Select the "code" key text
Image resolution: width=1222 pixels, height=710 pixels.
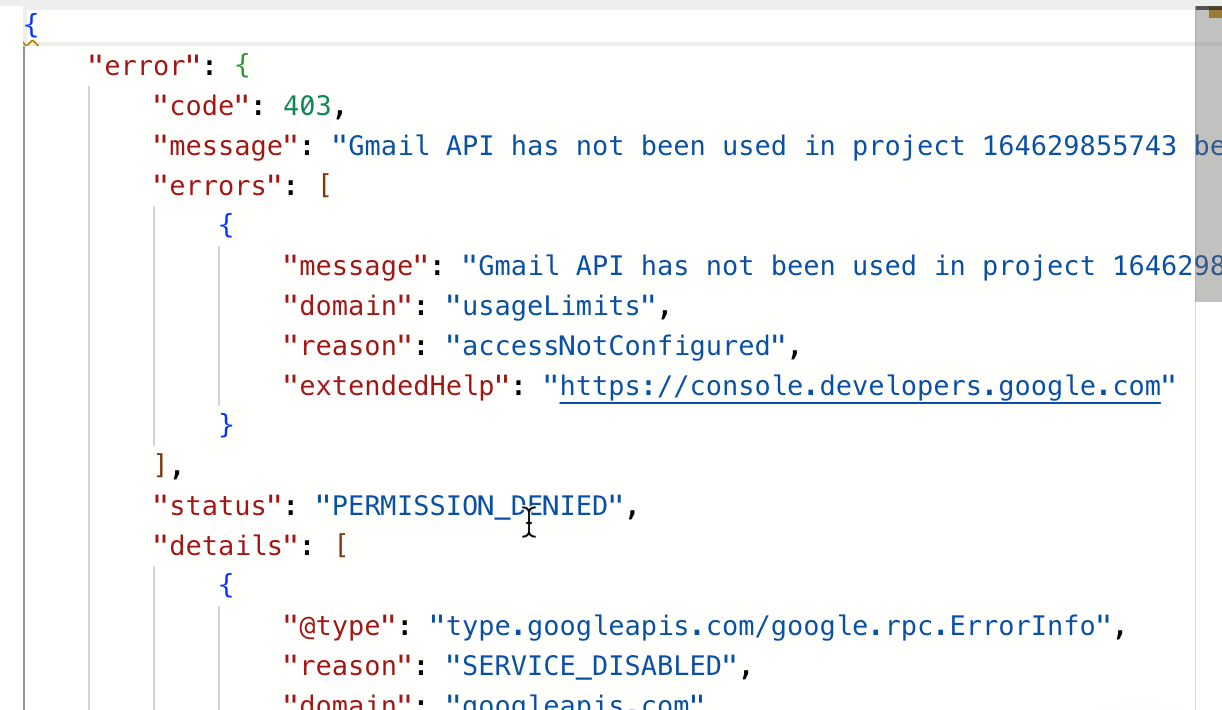(202, 105)
